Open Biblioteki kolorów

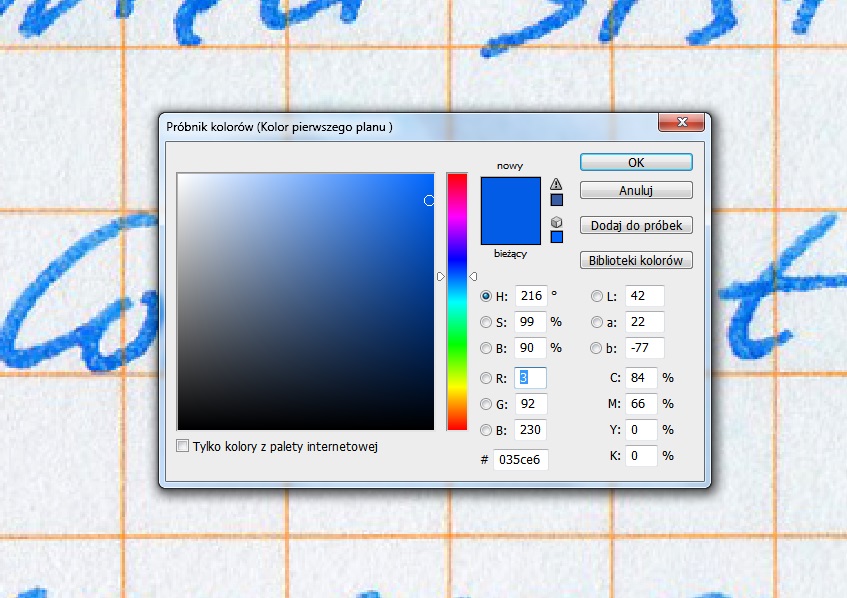coord(636,260)
